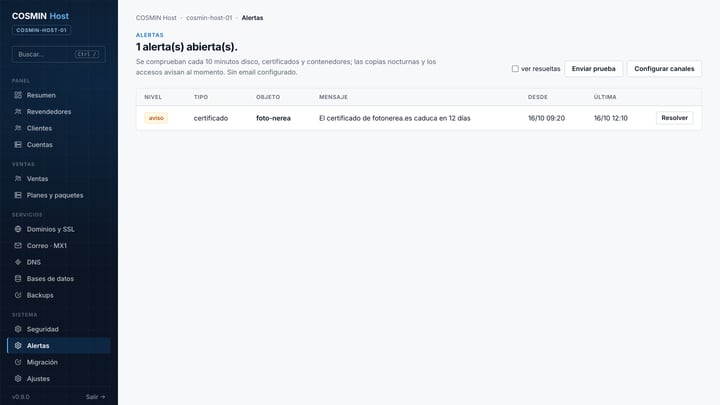Click the Seguridad icon
Screen dimensions: 720x405
[x=18, y=329]
